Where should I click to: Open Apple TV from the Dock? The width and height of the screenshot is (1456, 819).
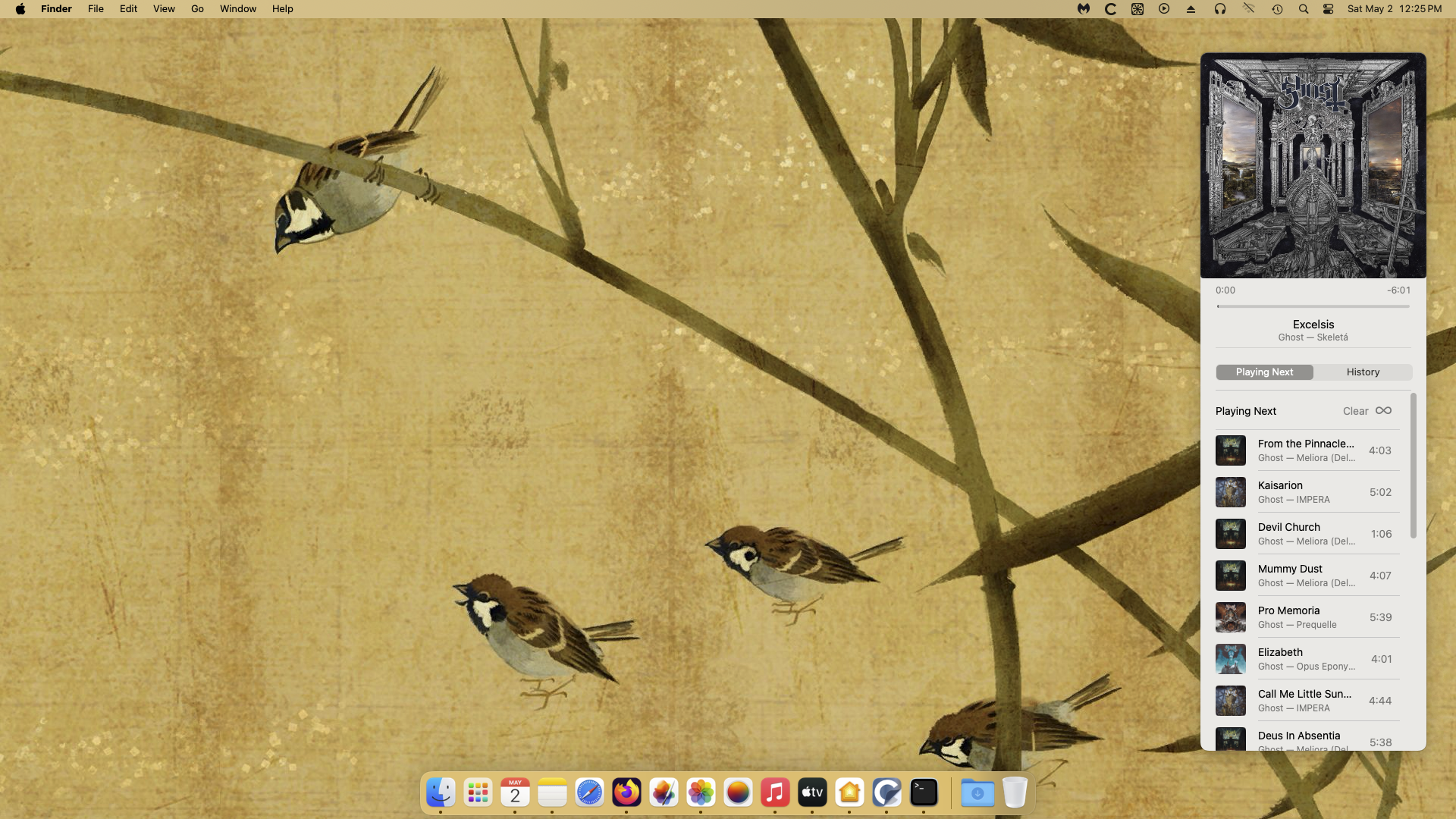(812, 793)
